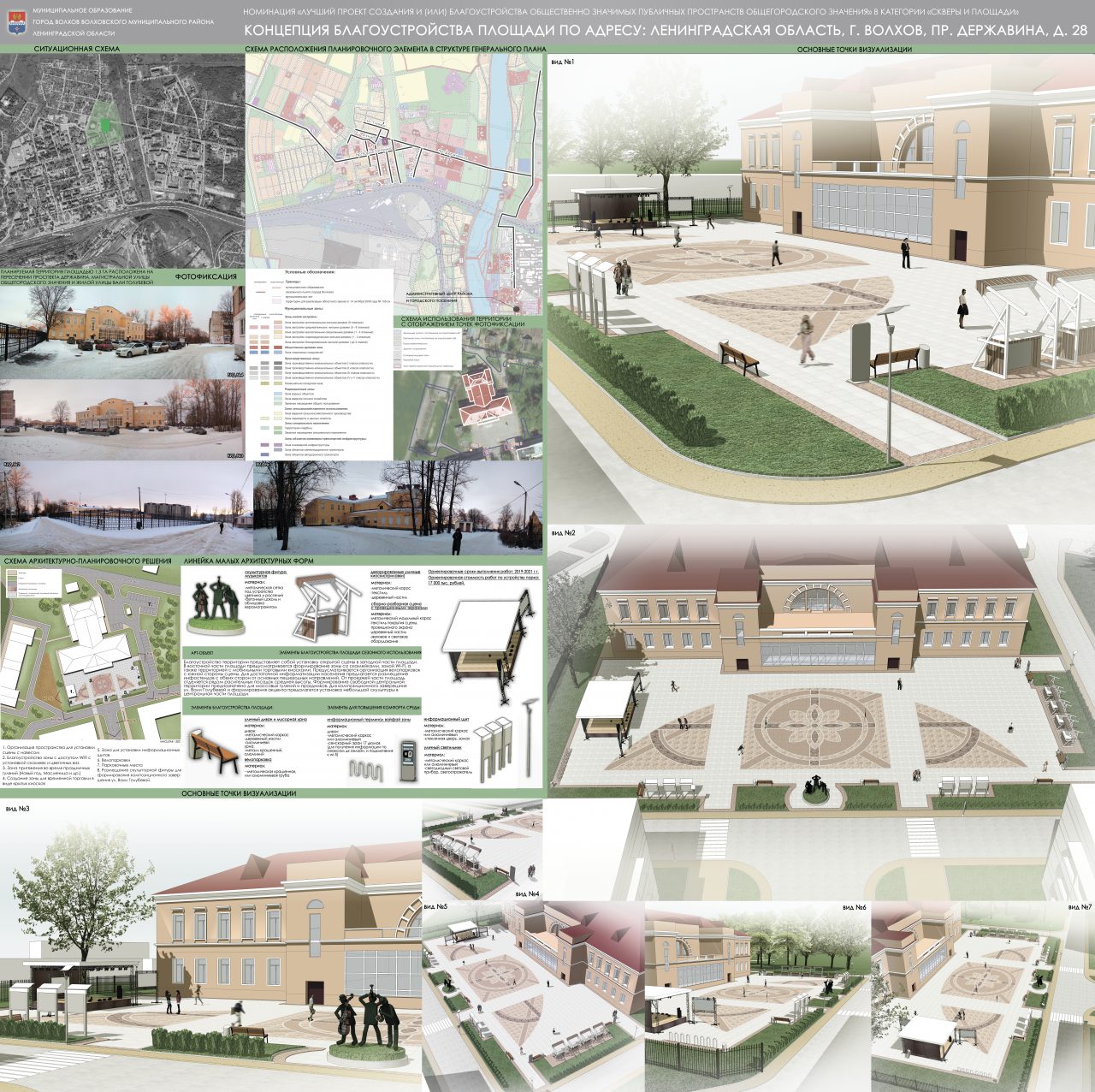Click the СХЕМА РАСПОЛОЖЕНИЯ ПЛАНИРОВОЧНОГО ЭЛЕМЕНТА heading
Image resolution: width=1095 pixels, height=1092 pixels.
pos(395,50)
